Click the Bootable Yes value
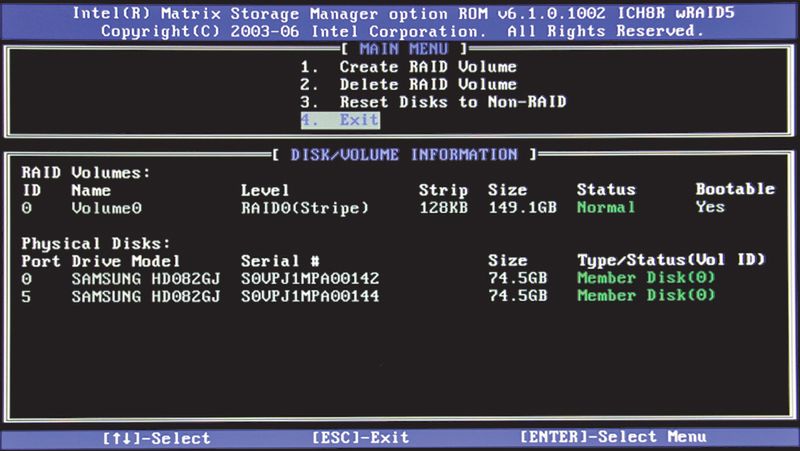 (x=710, y=207)
